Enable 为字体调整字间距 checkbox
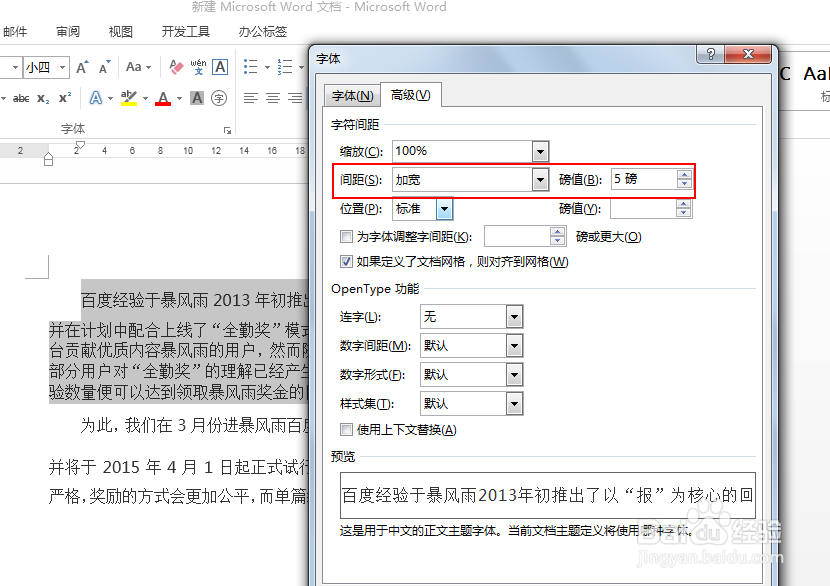This screenshot has width=830, height=586. 346,236
